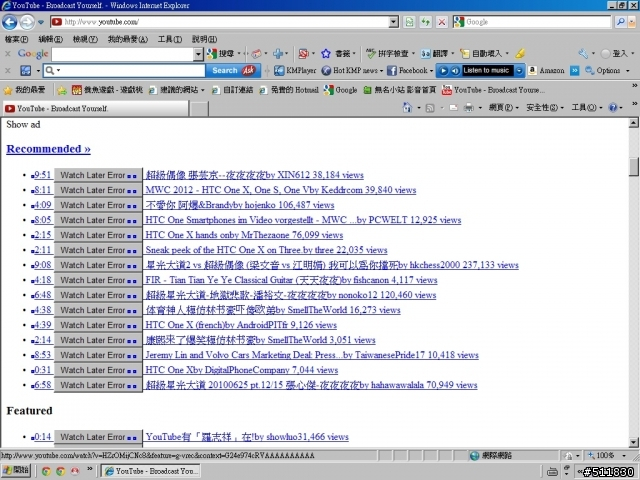Open the MWC 2012 - HTC One X video link
640x480 pixels.
tap(281, 190)
